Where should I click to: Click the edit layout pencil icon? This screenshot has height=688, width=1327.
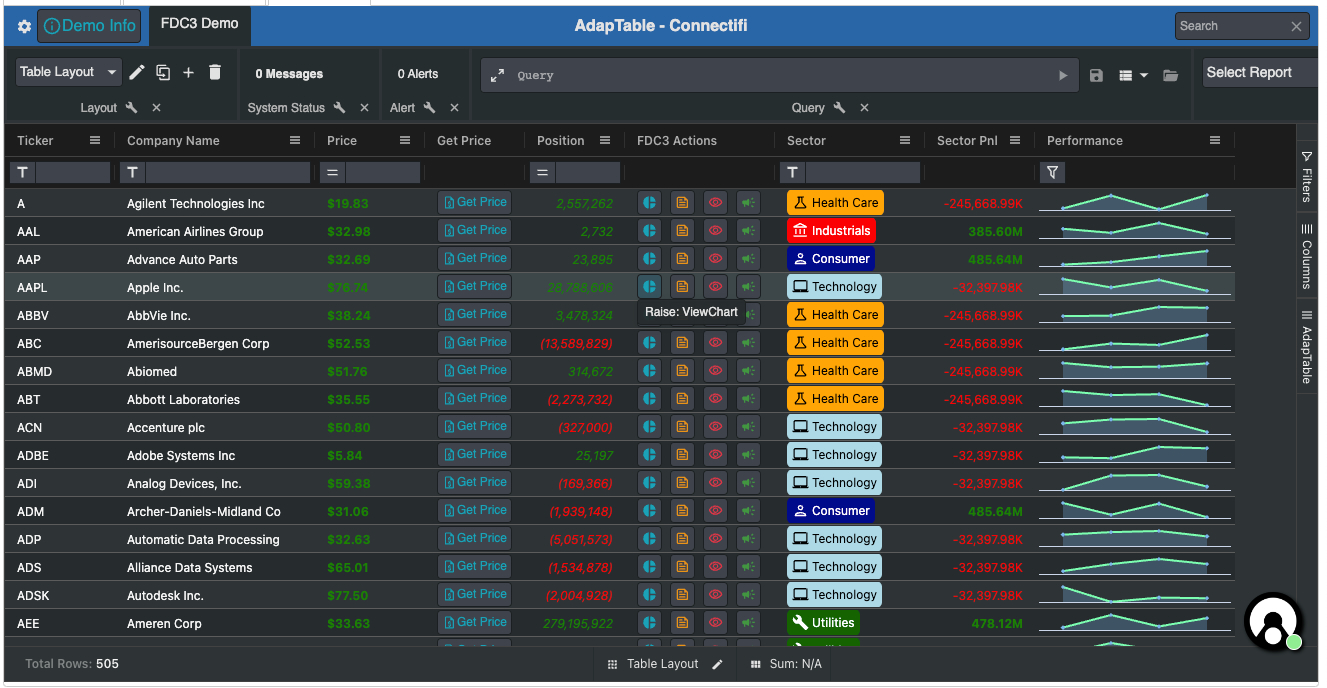tap(137, 72)
